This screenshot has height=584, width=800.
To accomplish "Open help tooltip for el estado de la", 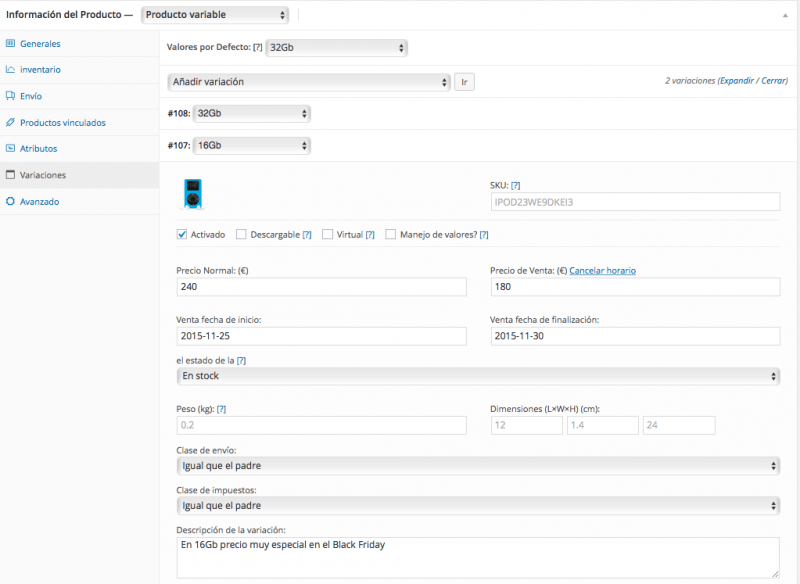I will coord(241,361).
